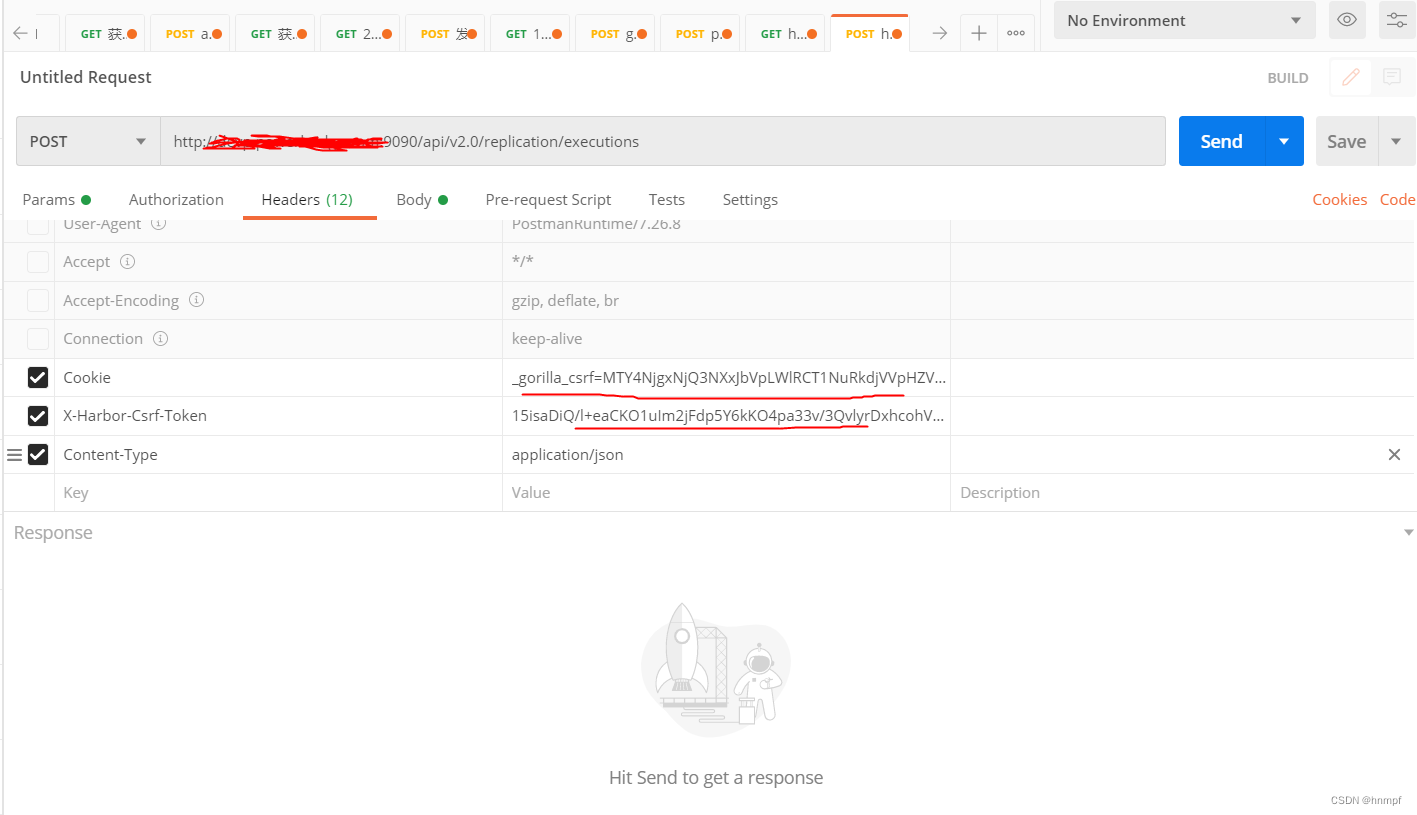1417x815 pixels.
Task: Open the POST method dropdown
Action: (87, 141)
